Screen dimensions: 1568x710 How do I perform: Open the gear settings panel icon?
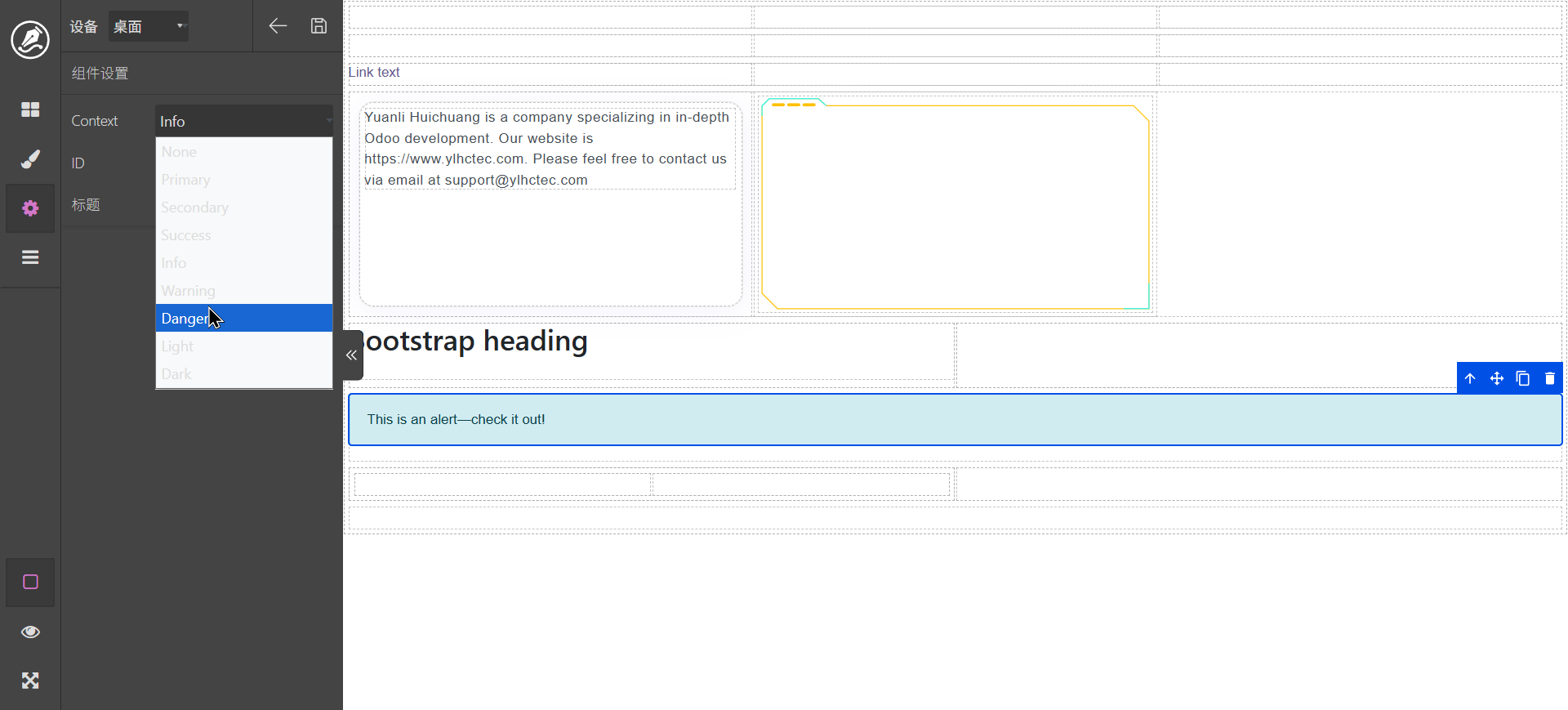30,208
